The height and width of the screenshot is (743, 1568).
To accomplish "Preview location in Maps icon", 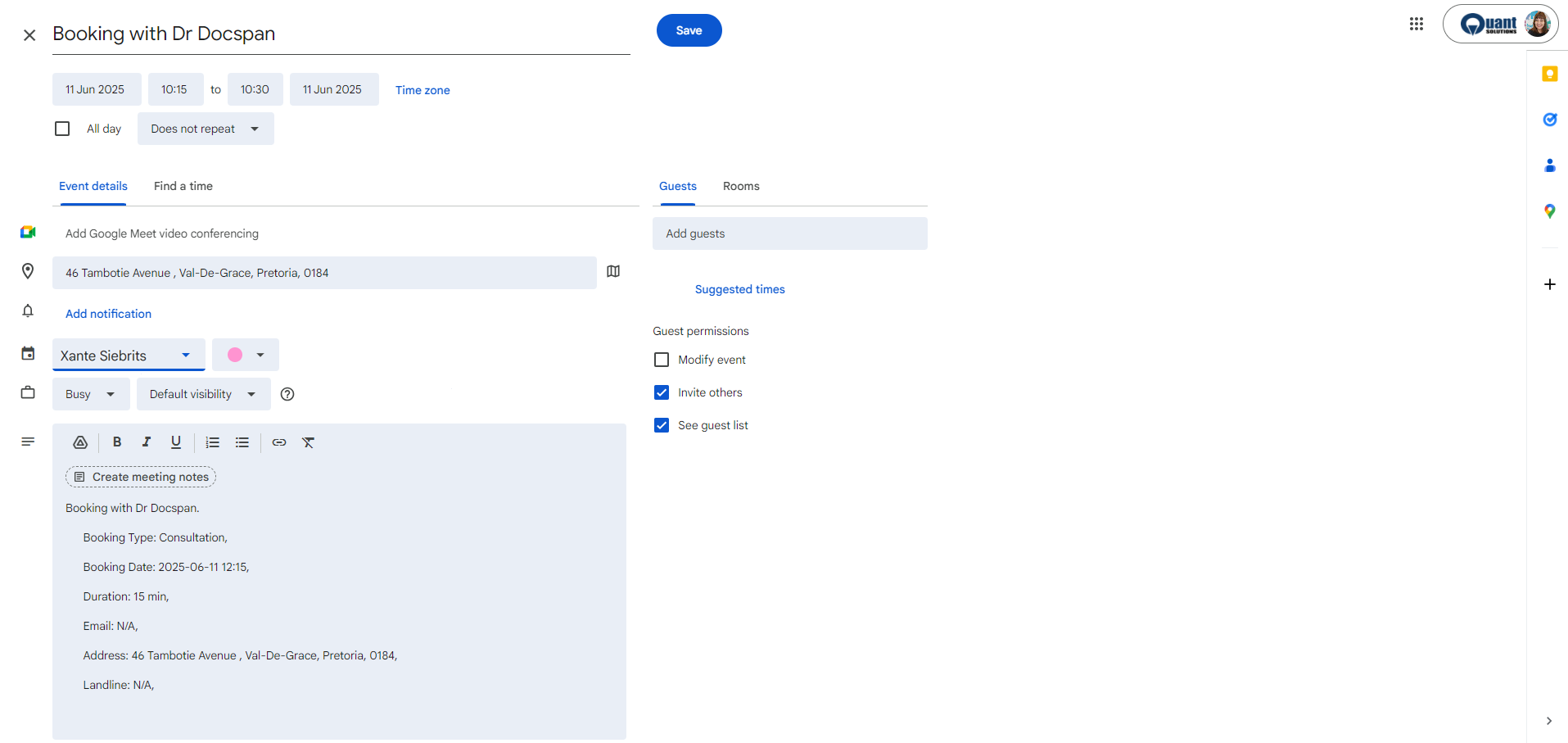I will [613, 272].
